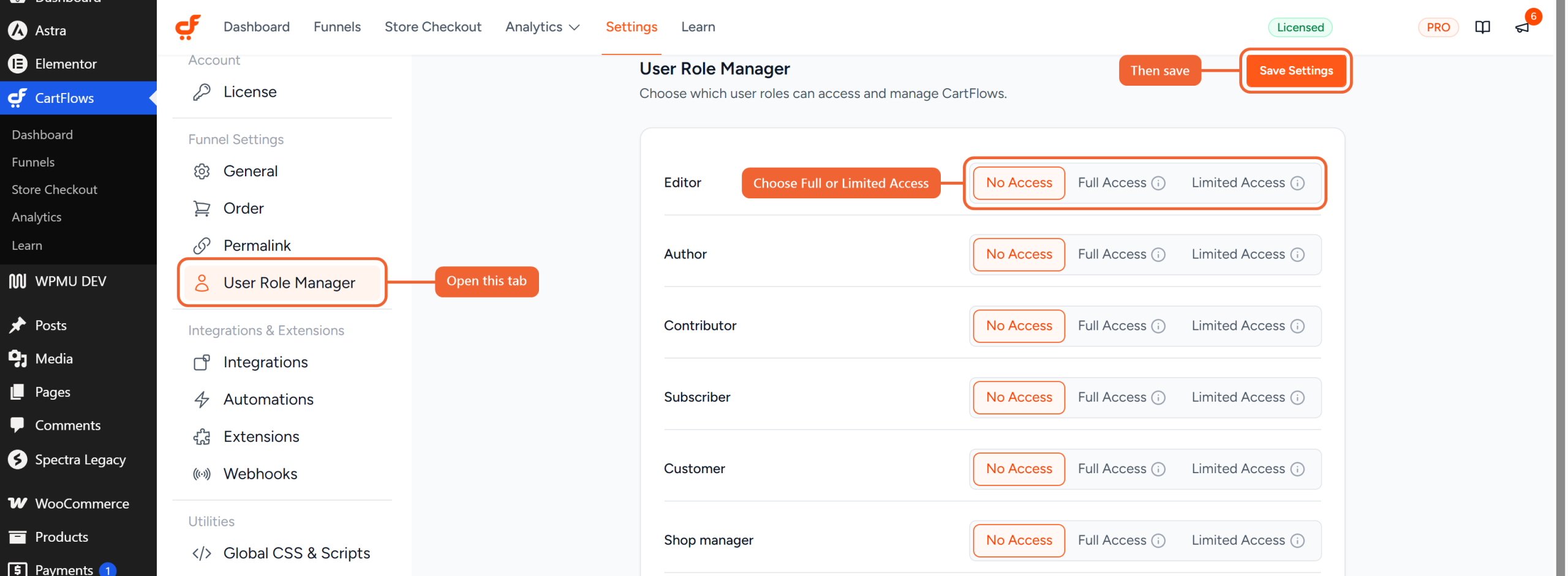This screenshot has height=576, width=1568.
Task: Click the page vertical scrollbar
Action: (1561, 288)
